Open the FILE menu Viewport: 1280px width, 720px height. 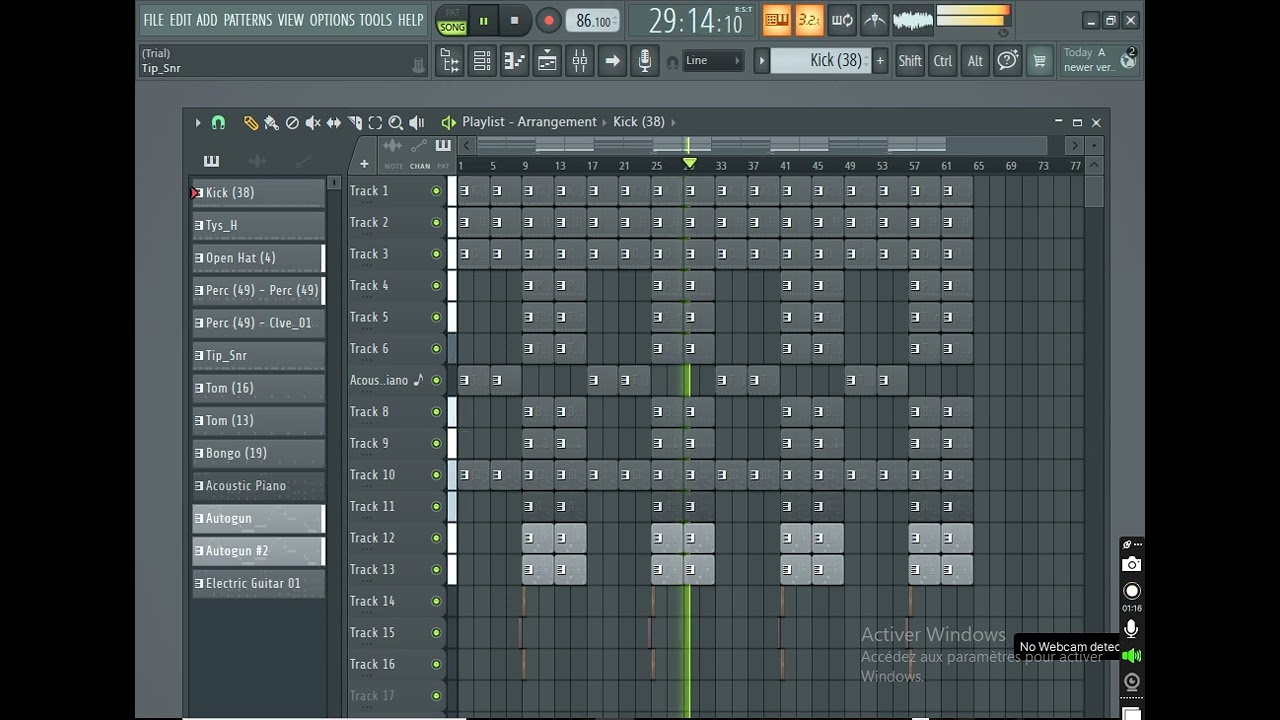pyautogui.click(x=153, y=20)
